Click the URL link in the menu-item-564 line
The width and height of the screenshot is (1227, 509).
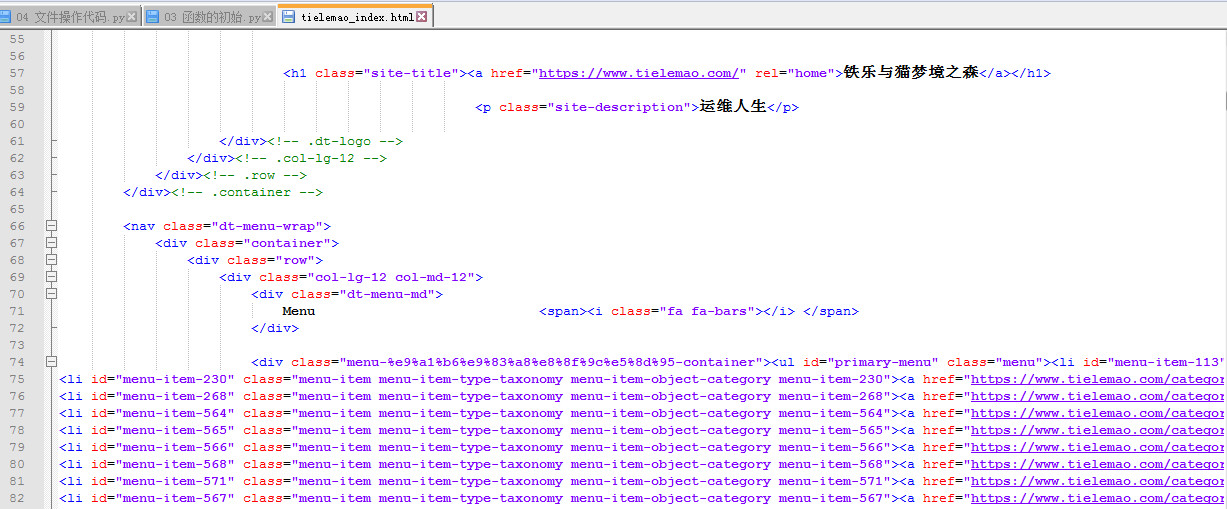(1098, 413)
